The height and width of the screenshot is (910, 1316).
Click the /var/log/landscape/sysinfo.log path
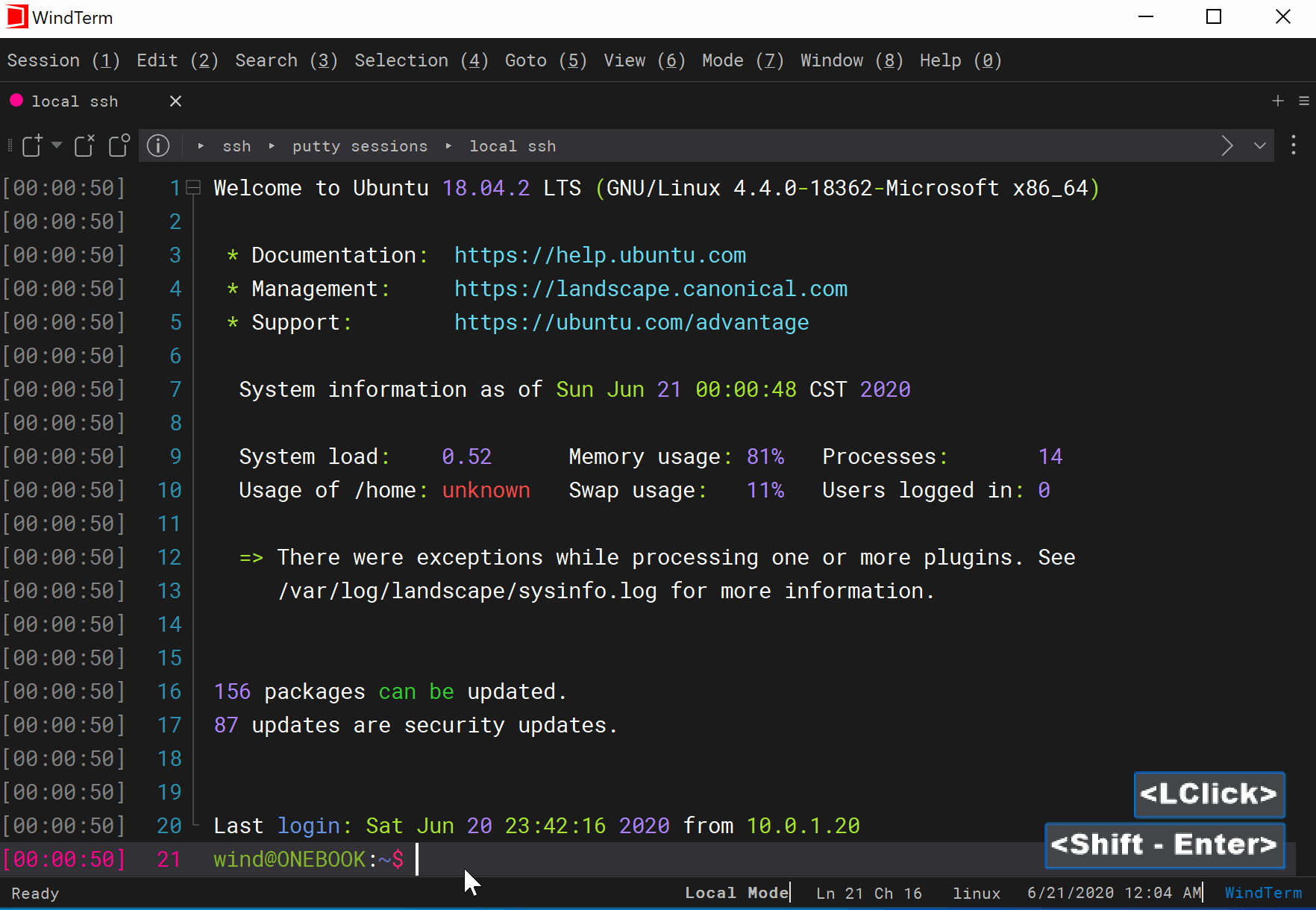[x=468, y=591]
